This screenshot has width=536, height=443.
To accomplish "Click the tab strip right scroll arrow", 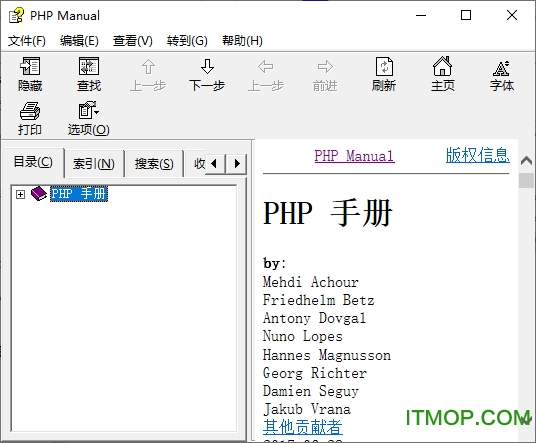I will [x=237, y=163].
